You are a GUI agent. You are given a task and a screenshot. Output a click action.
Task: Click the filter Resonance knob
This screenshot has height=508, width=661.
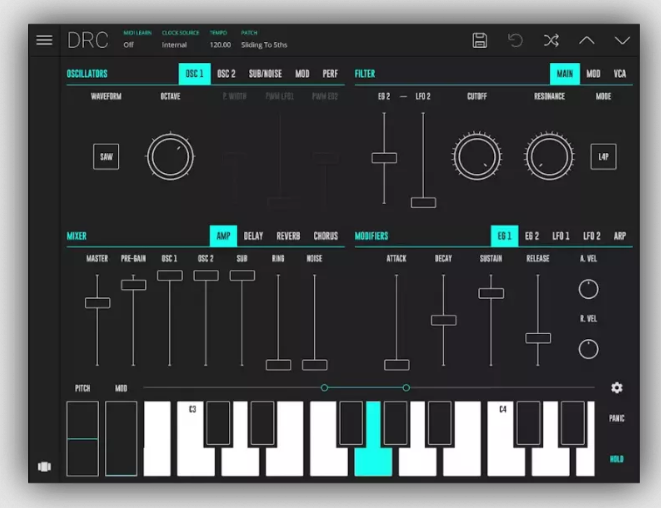point(549,157)
